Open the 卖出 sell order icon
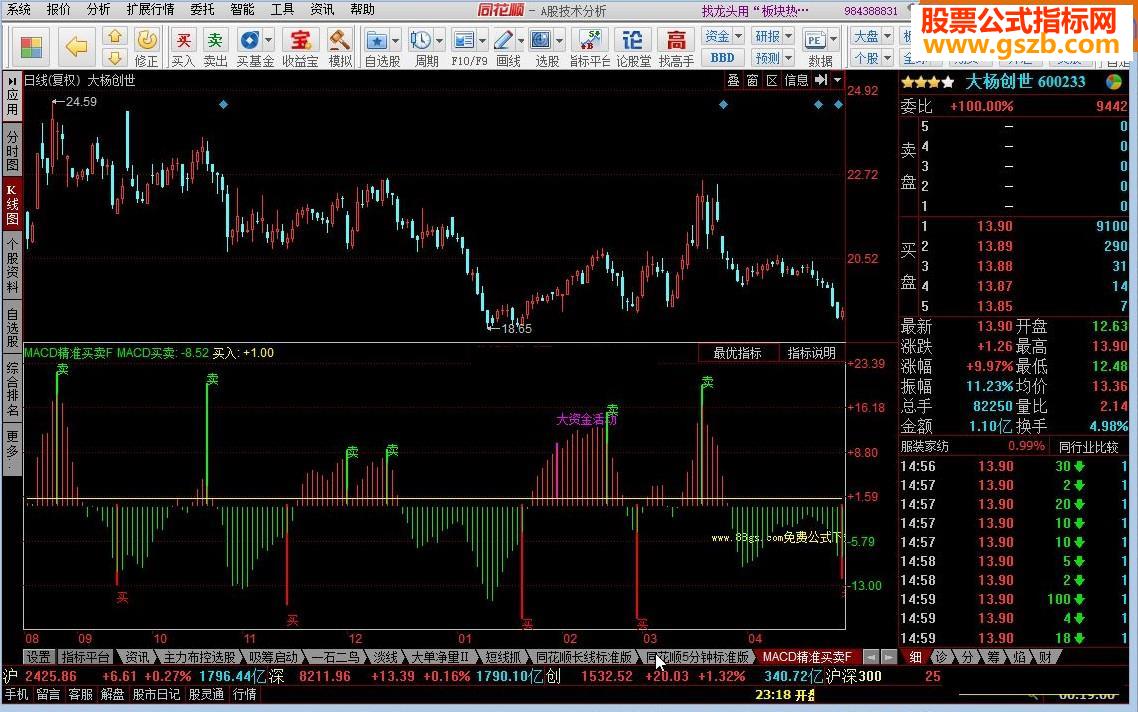The image size is (1138, 712). click(216, 41)
